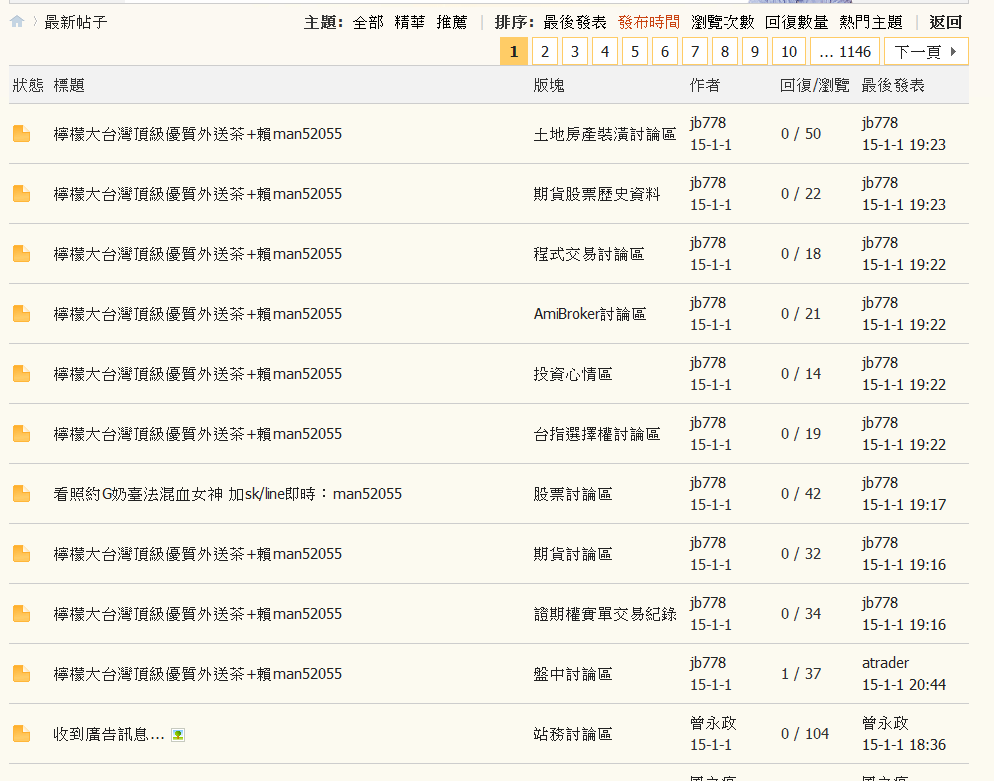Image resolution: width=994 pixels, height=781 pixels.
Task: Open the 最新帖子 breadcrumb link
Action: [75, 22]
